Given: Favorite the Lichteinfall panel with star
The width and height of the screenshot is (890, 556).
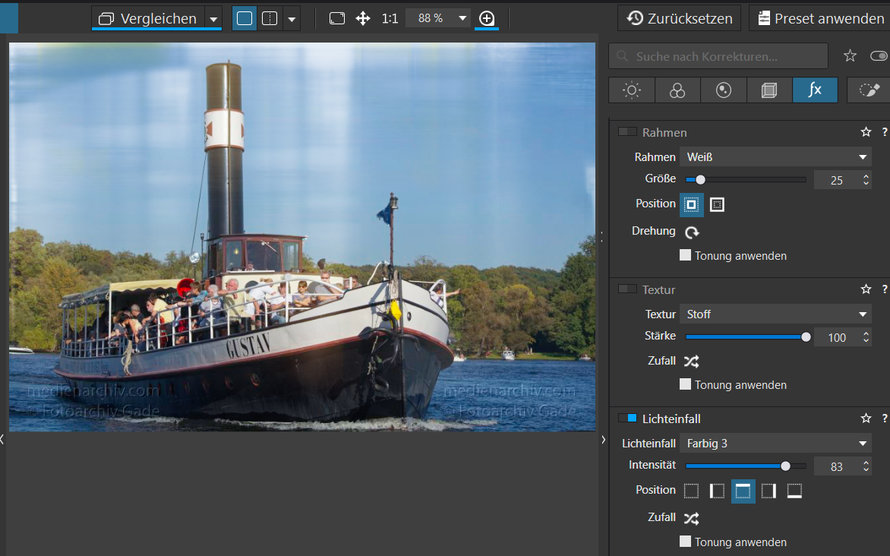Looking at the screenshot, I should (x=866, y=418).
